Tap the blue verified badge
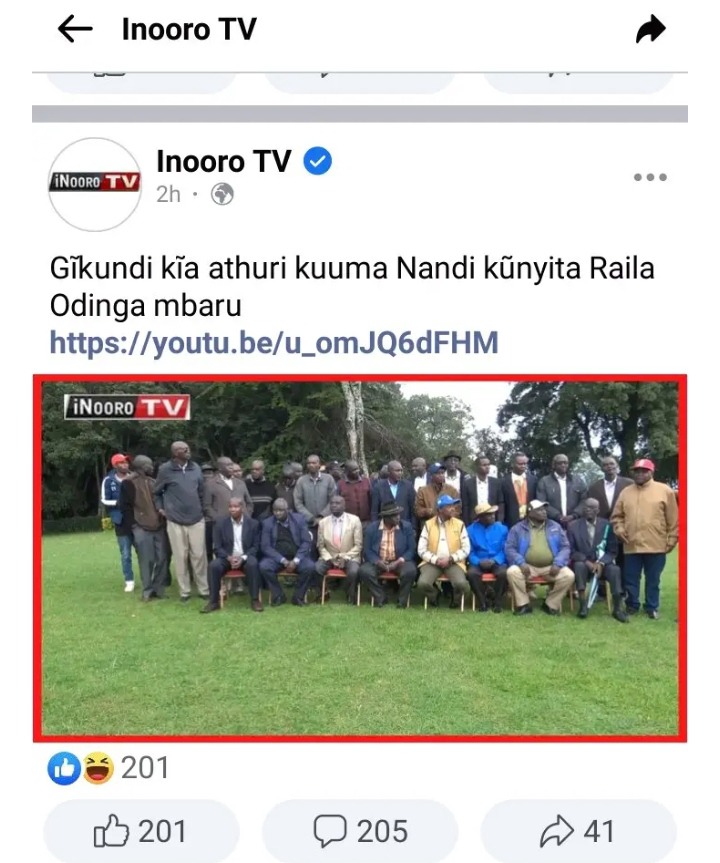720x863 pixels. (x=318, y=161)
